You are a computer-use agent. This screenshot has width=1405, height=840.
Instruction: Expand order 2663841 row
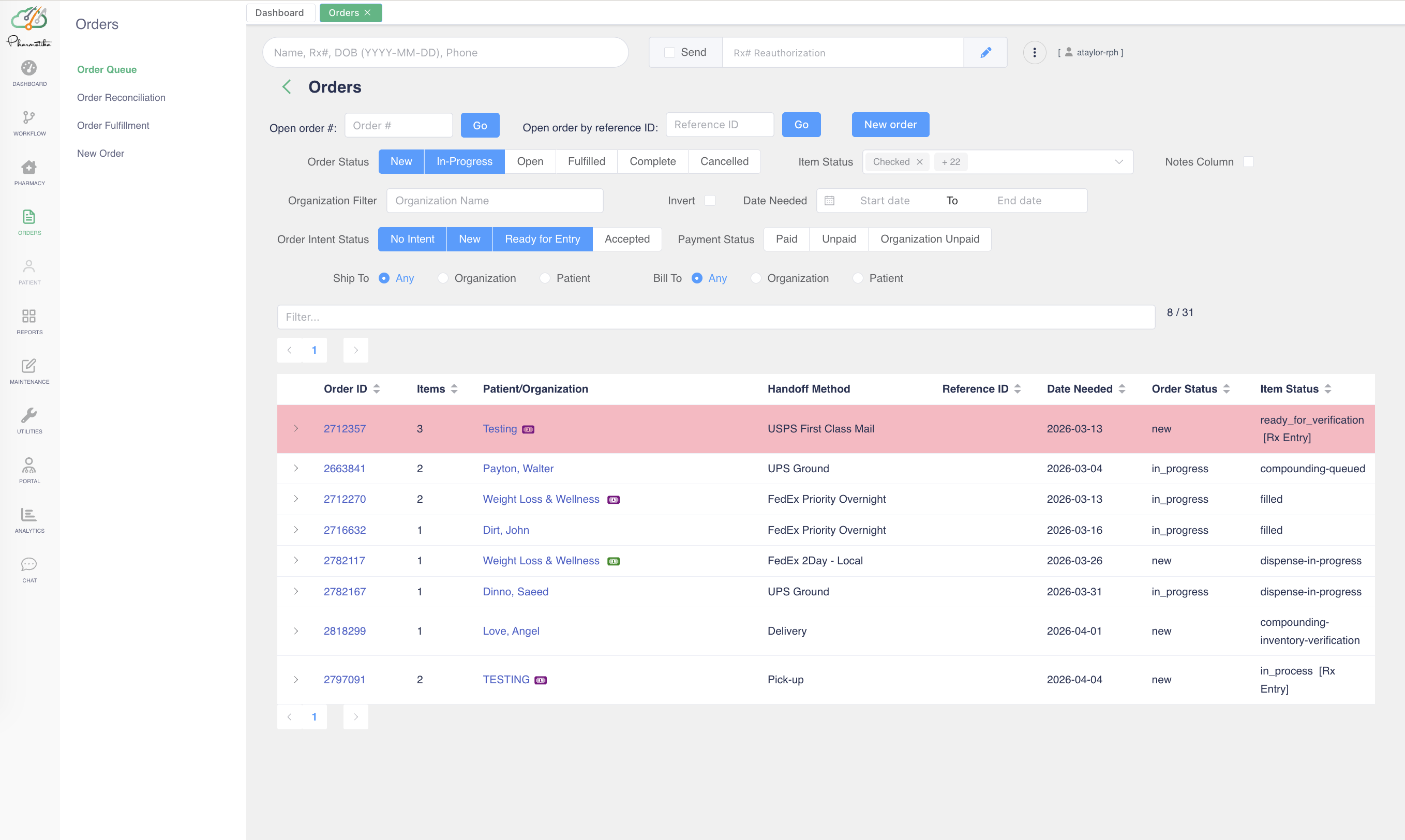tap(295, 468)
